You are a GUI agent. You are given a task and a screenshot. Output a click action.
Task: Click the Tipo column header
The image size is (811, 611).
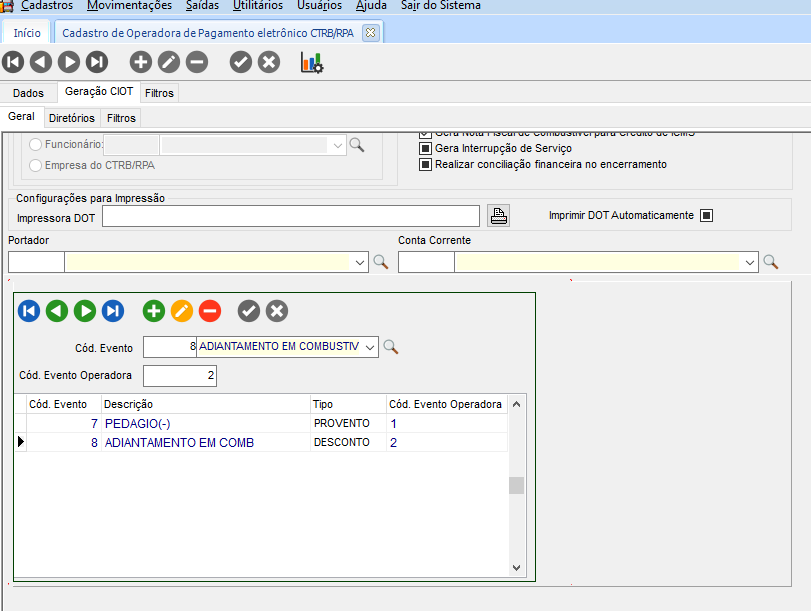tap(349, 404)
